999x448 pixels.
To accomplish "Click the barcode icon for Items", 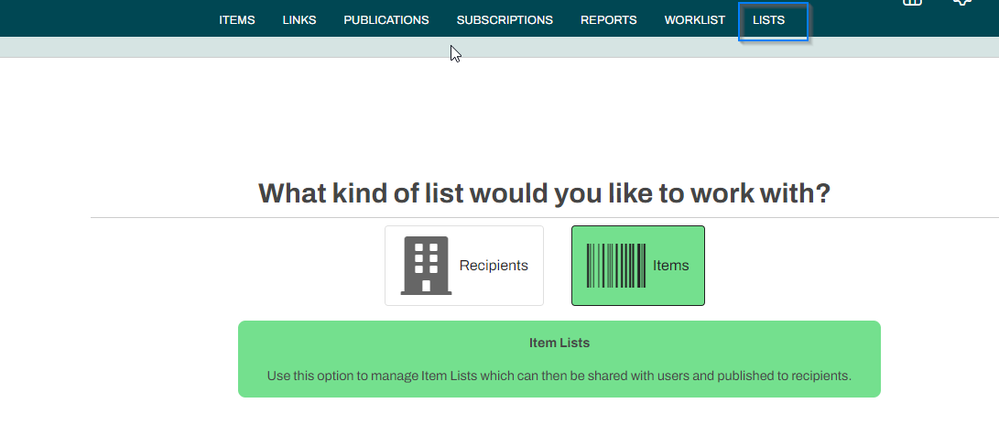I will [x=615, y=265].
